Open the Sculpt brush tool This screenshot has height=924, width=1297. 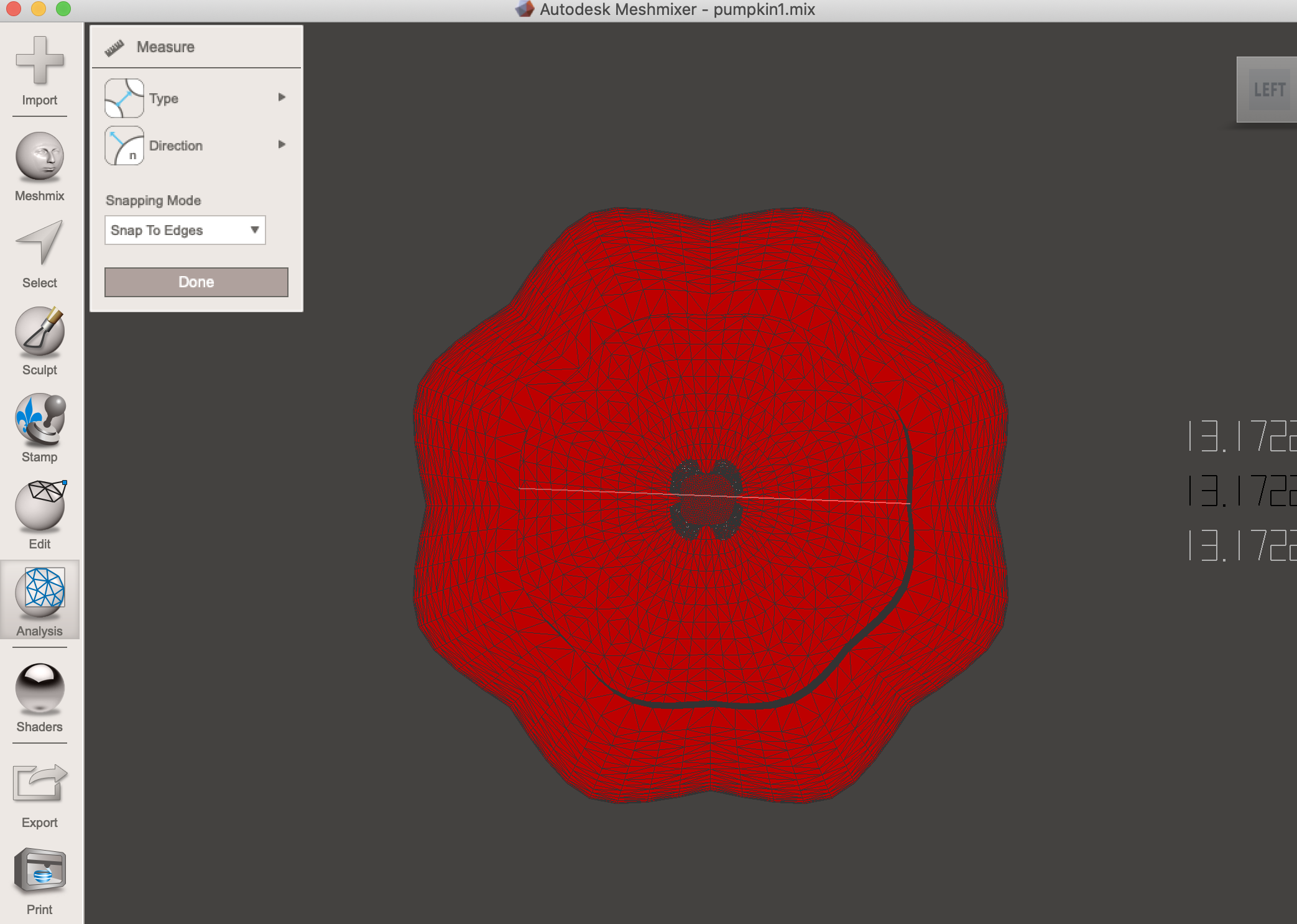(39, 330)
